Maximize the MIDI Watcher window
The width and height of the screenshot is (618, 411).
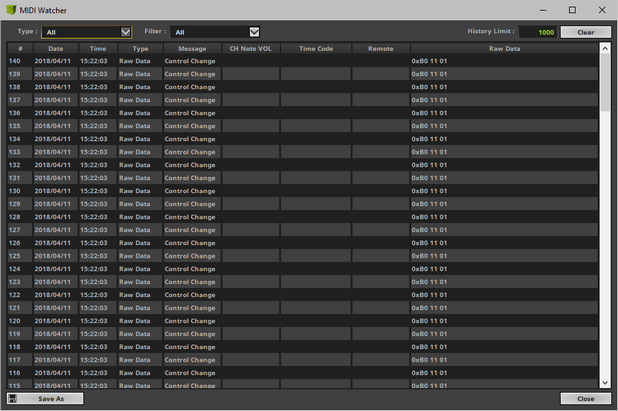coord(572,10)
